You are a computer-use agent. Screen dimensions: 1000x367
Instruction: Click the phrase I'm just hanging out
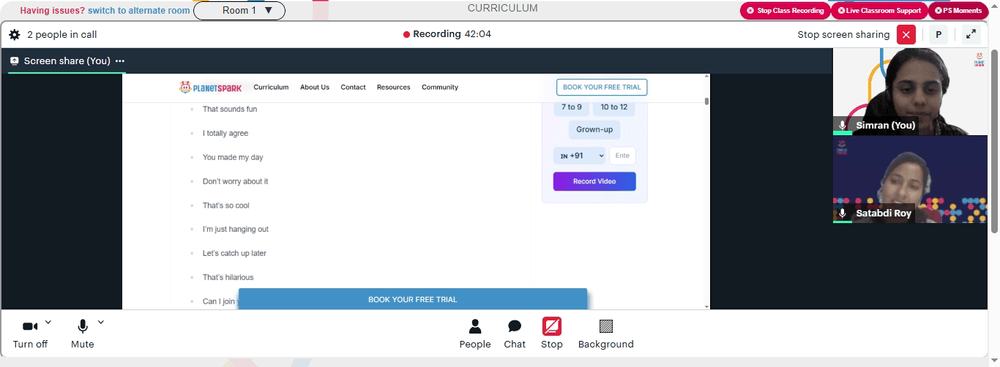pyautogui.click(x=235, y=229)
